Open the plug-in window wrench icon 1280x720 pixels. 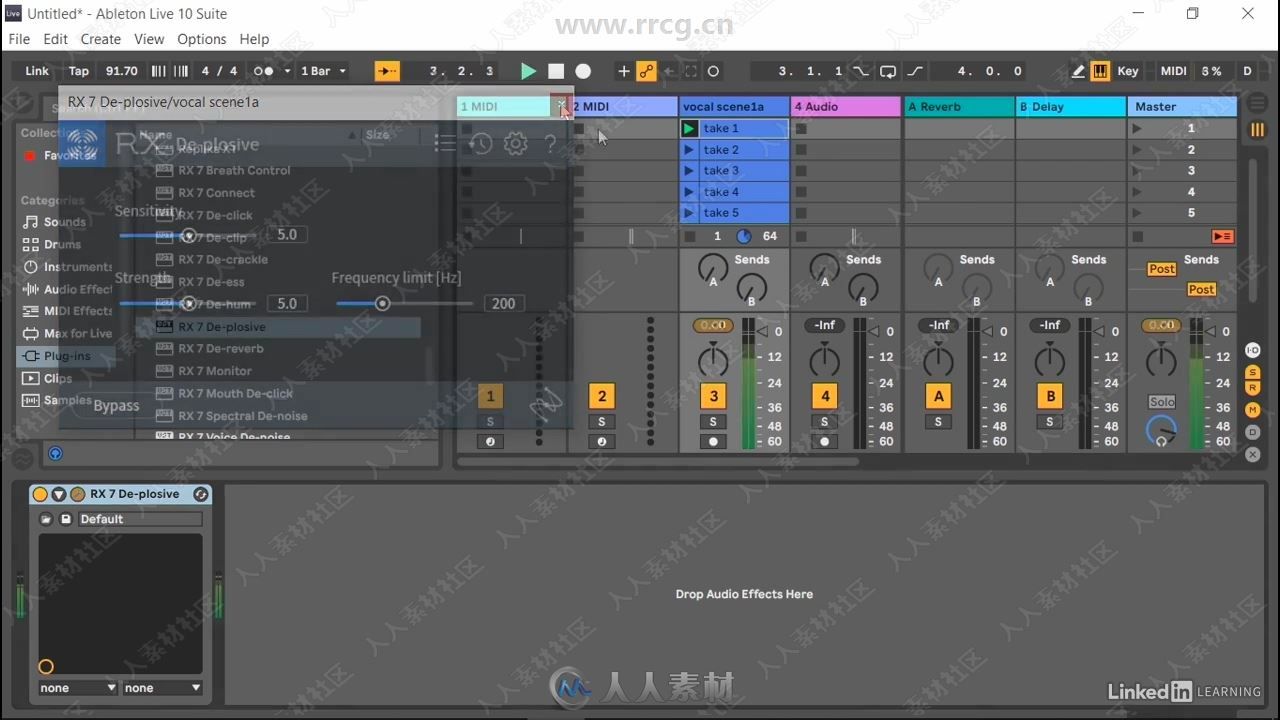tap(77, 494)
